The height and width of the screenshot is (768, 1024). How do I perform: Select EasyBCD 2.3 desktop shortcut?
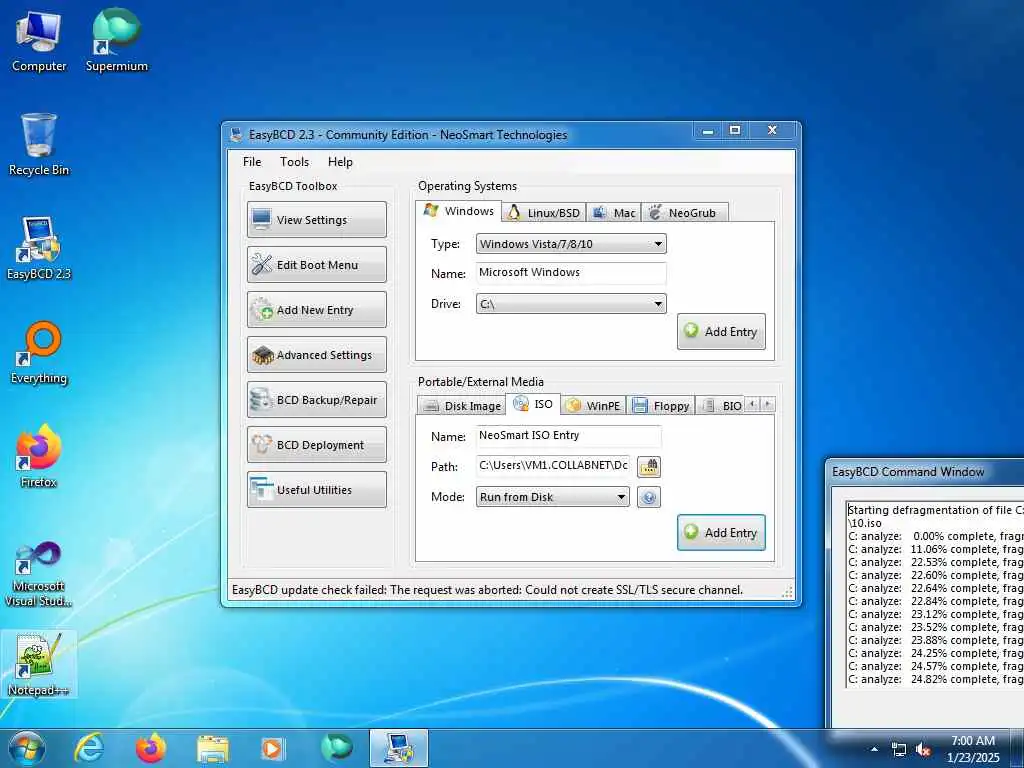39,249
